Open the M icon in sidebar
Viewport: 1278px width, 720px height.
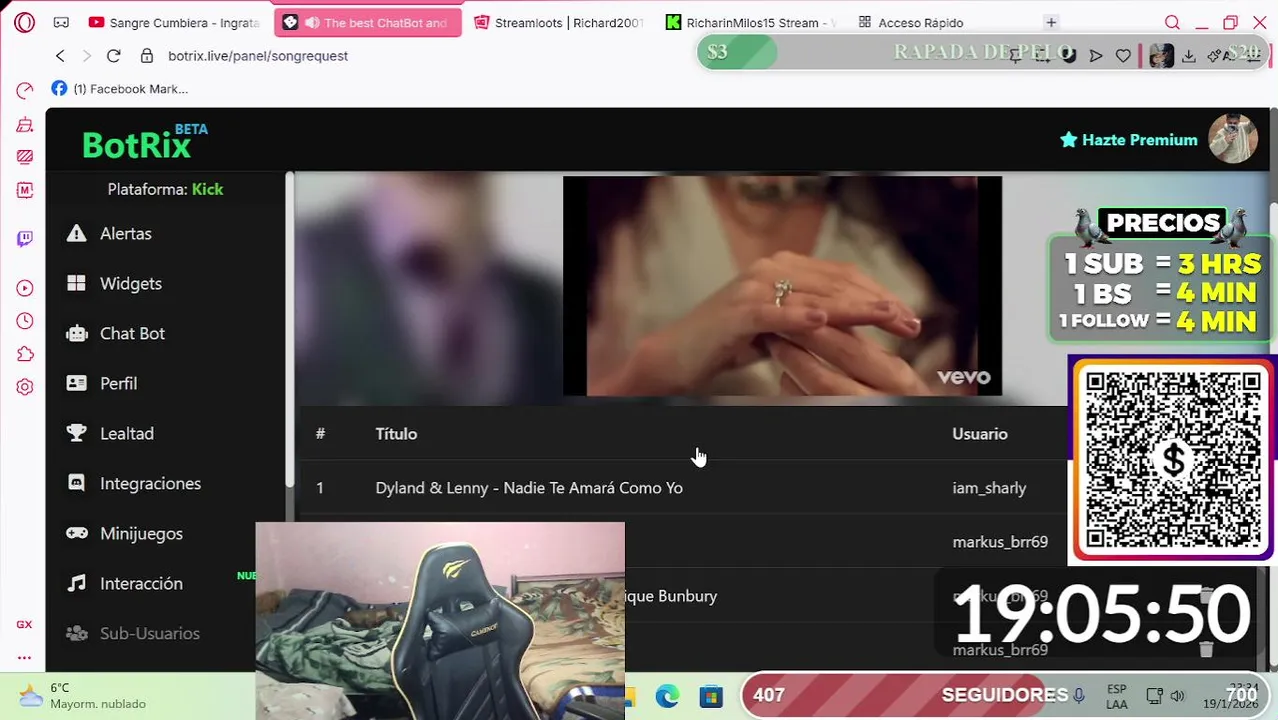(25, 189)
